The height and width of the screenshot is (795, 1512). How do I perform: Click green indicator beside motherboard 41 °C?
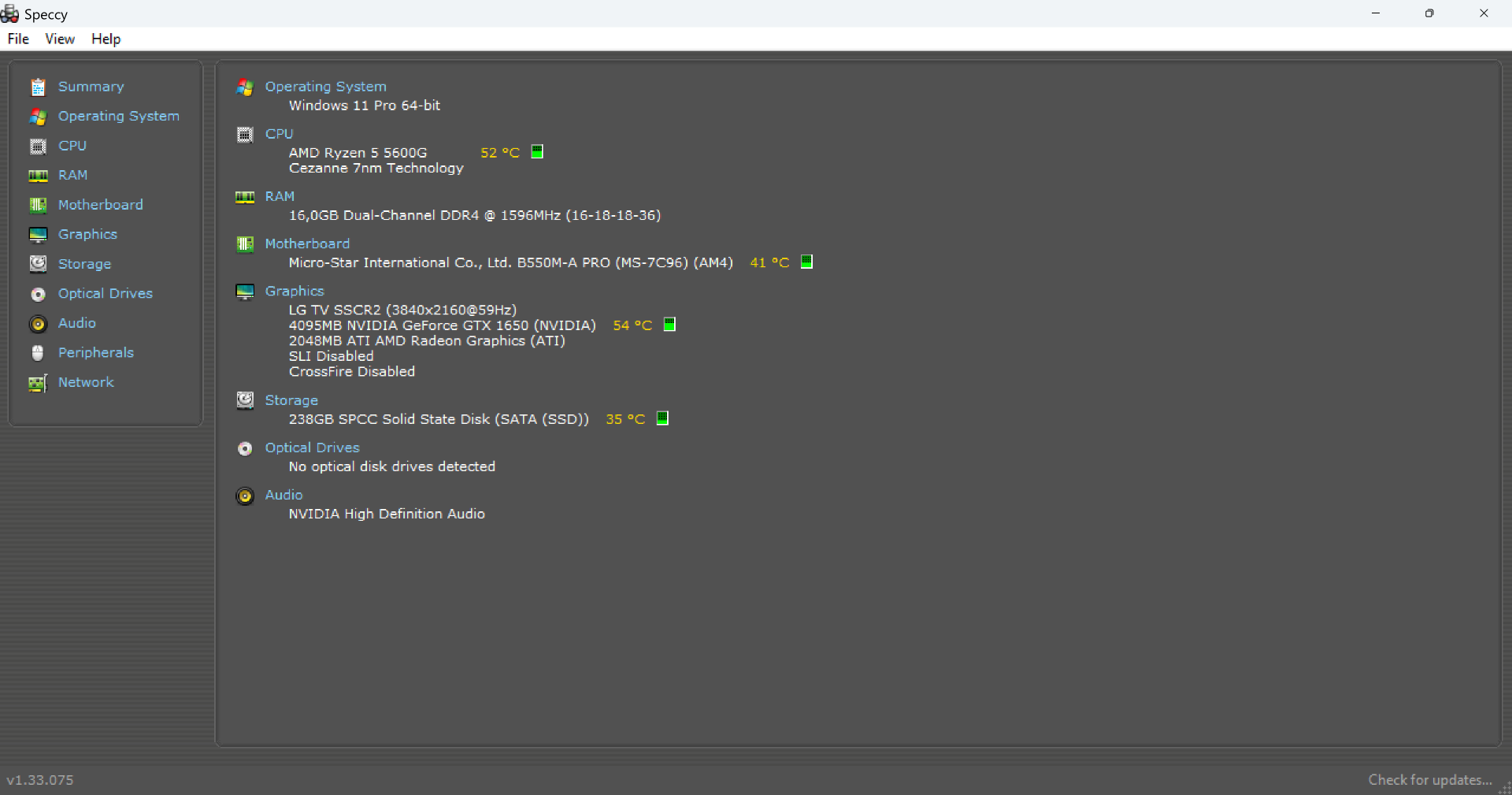pos(806,262)
